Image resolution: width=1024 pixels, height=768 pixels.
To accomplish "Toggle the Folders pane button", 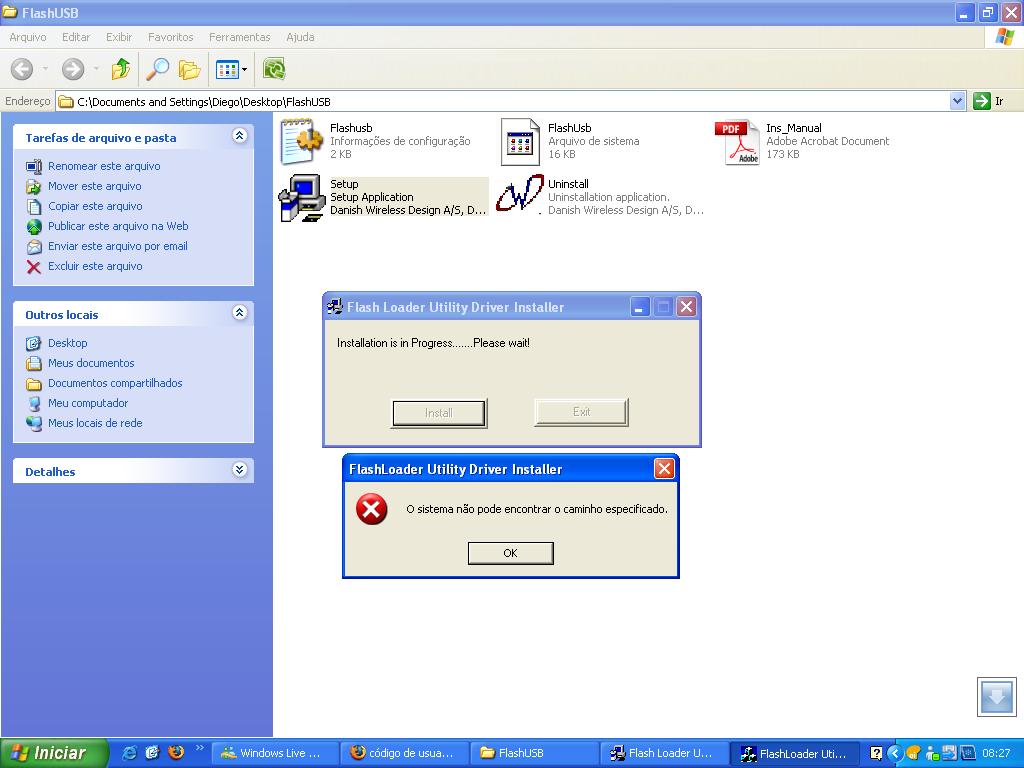I will pos(189,69).
